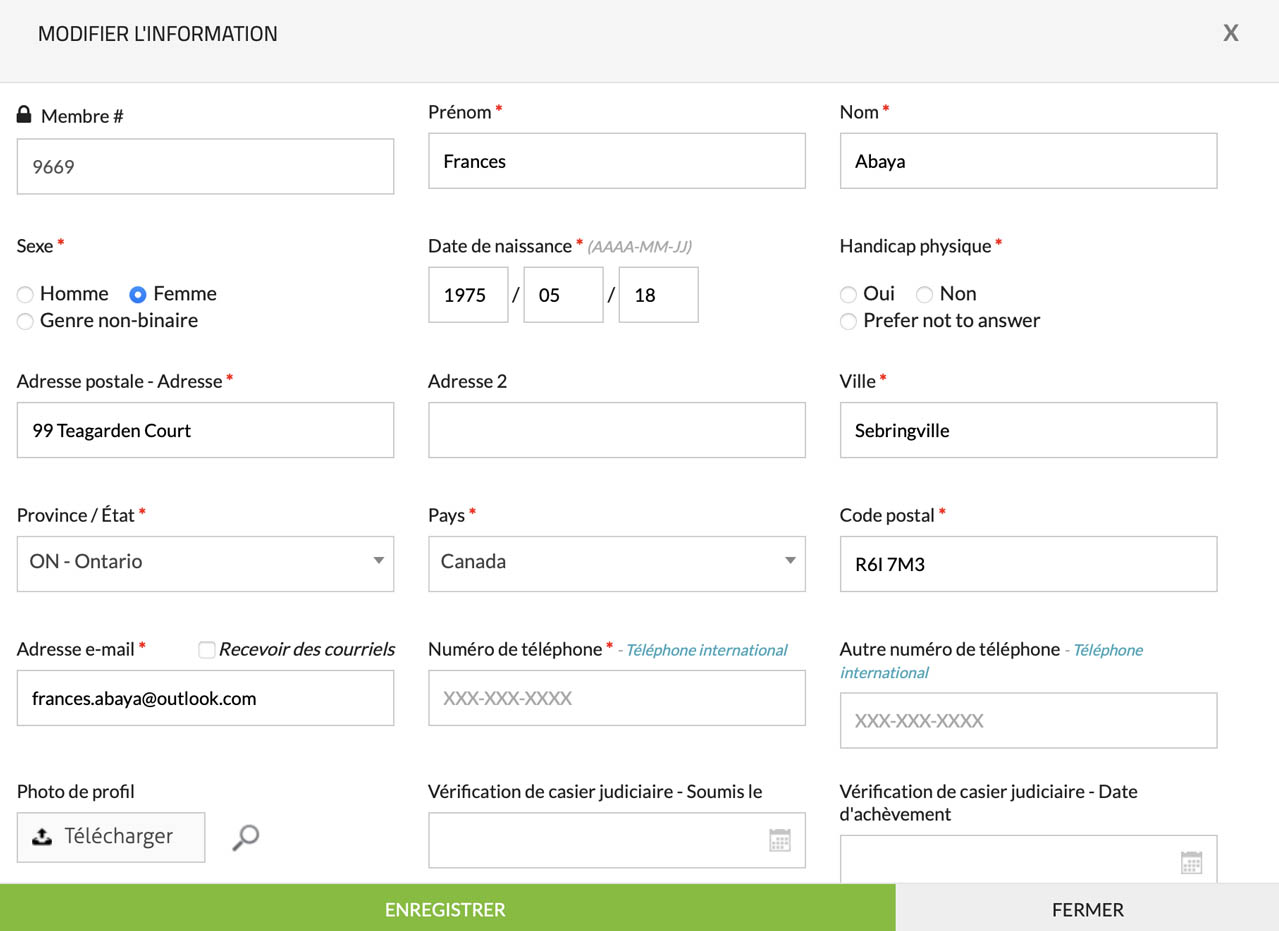Focus the Code postal input field
Viewport: 1279px width, 931px height.
point(1028,564)
